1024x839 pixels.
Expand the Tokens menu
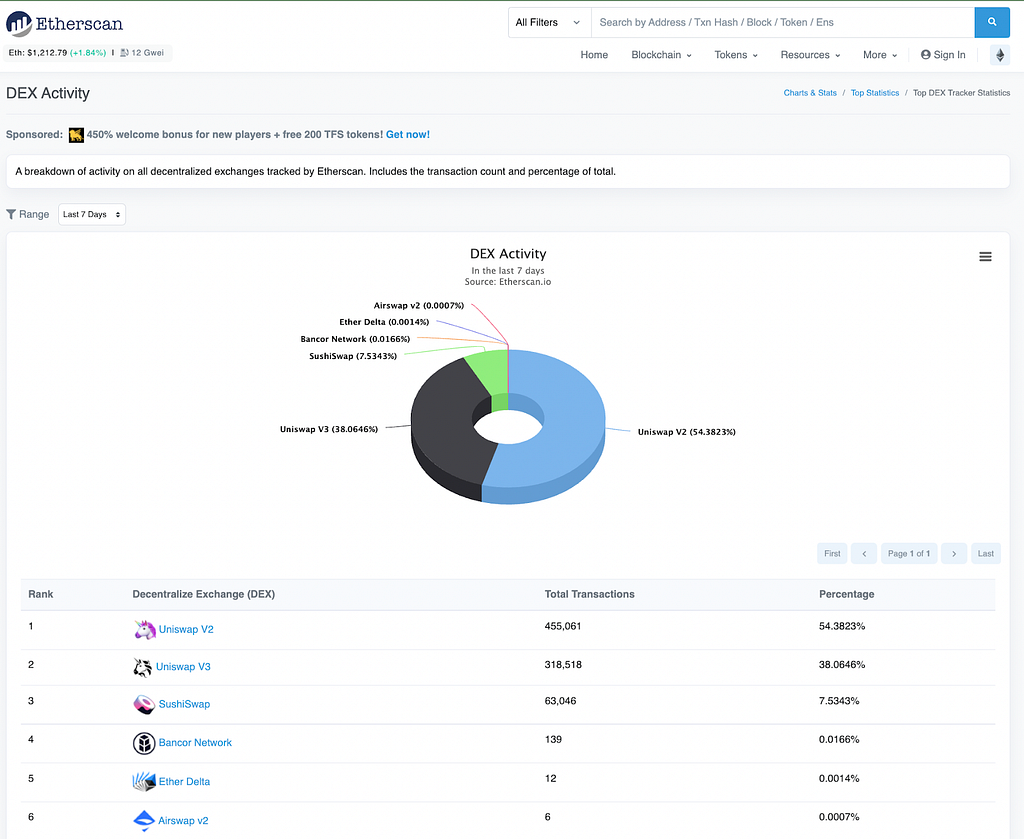[x=736, y=55]
